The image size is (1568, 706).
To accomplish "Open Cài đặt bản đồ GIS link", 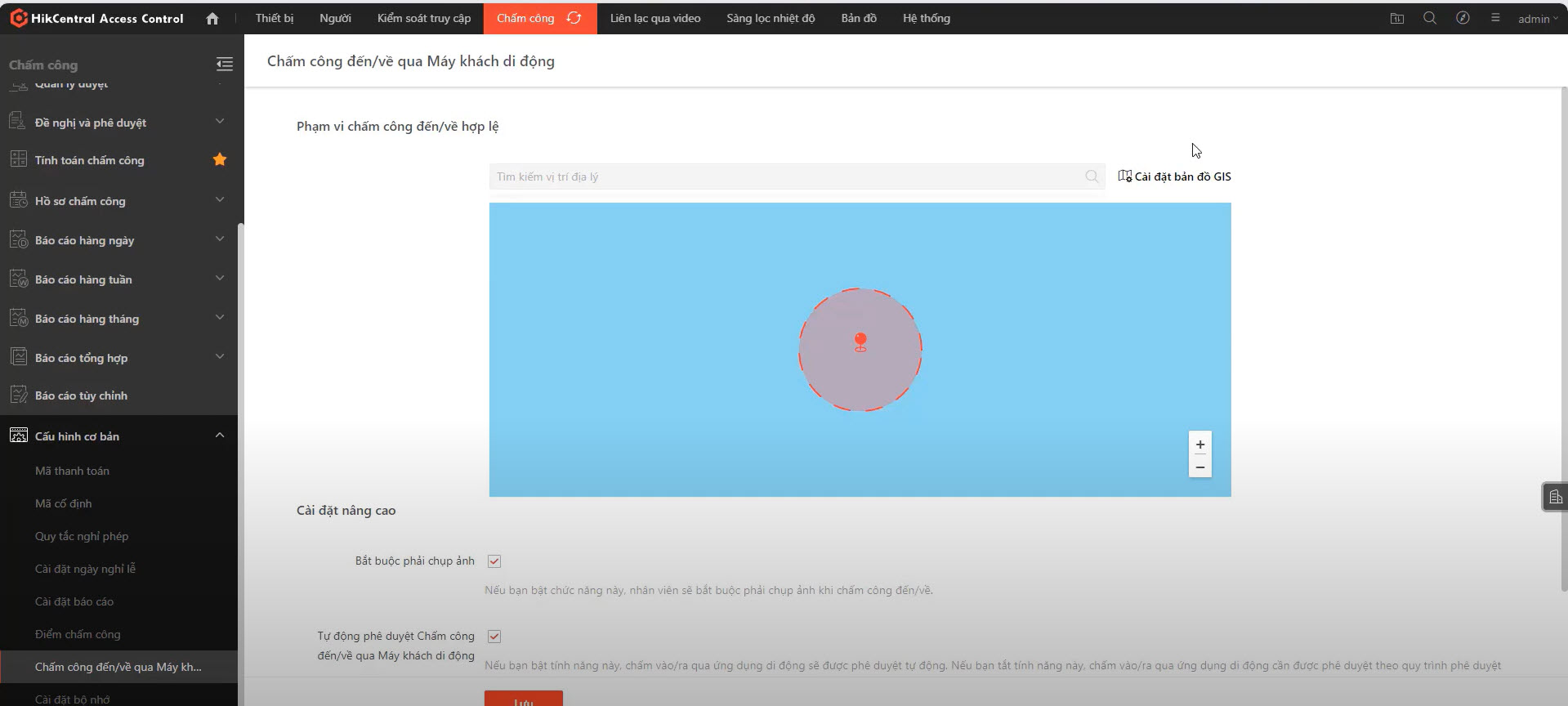I will pyautogui.click(x=1174, y=176).
